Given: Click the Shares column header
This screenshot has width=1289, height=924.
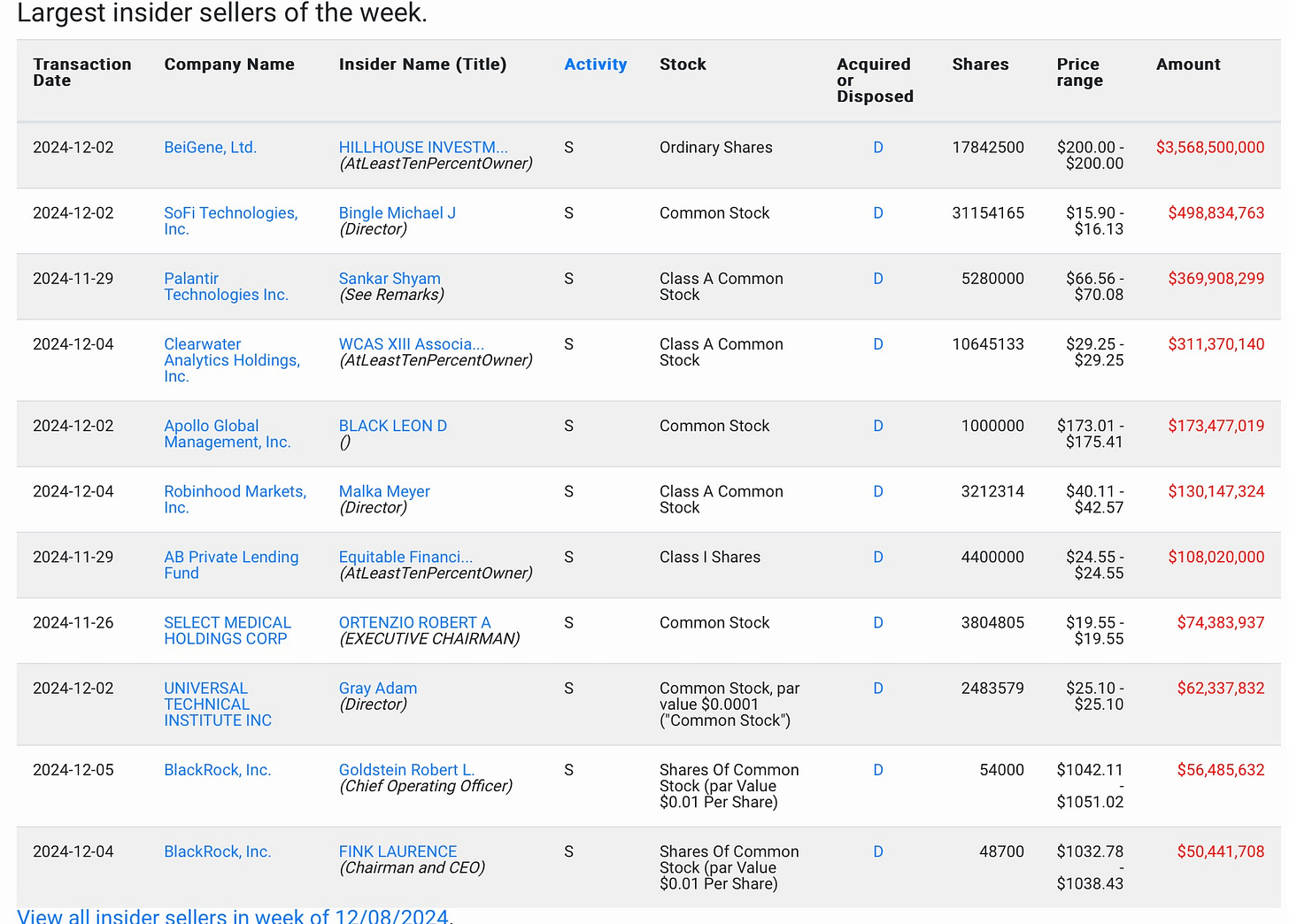Looking at the screenshot, I should (x=980, y=65).
